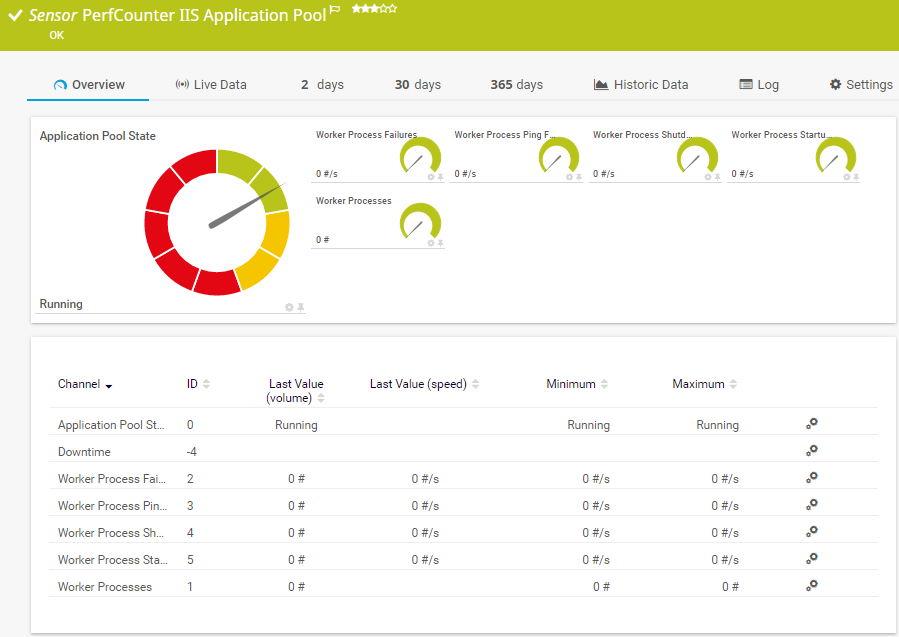
Task: Sort by Maximum column sort arrows
Action: pos(733,384)
